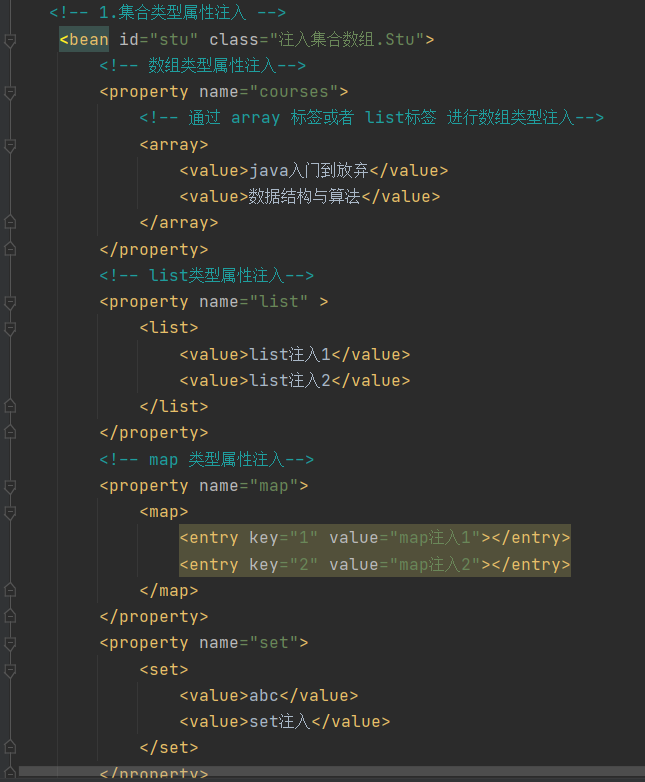The height and width of the screenshot is (782, 645).
Task: Click the value "数据结构与算法"
Action: 305,196
